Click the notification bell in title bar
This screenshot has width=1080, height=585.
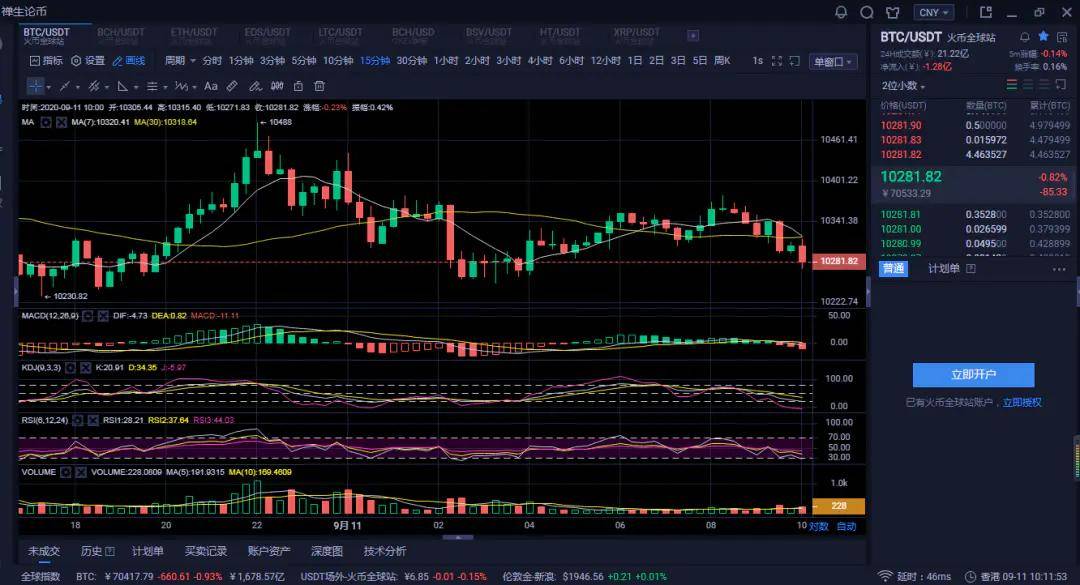tap(841, 12)
